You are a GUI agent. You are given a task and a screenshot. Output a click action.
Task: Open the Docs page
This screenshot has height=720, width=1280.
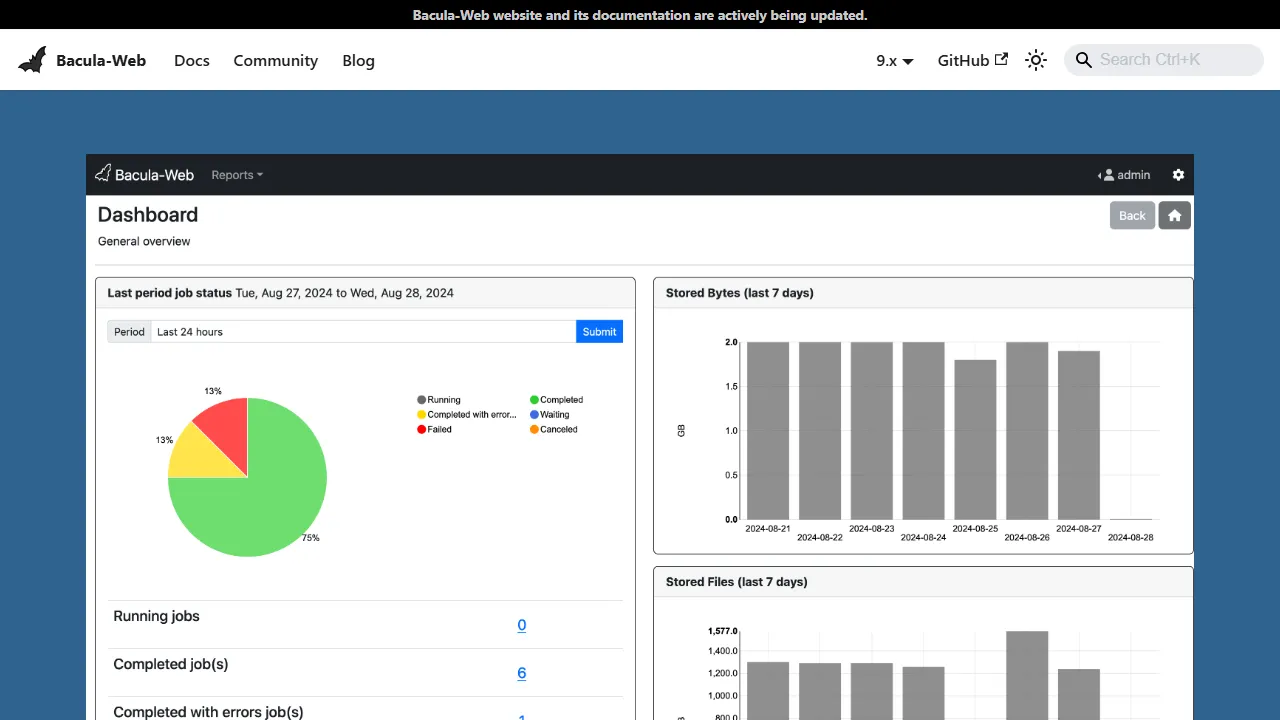click(192, 60)
